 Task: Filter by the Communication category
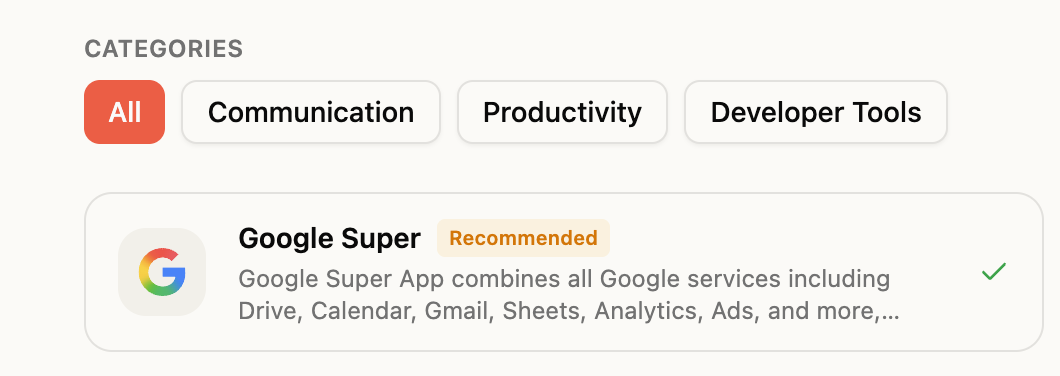click(x=311, y=112)
